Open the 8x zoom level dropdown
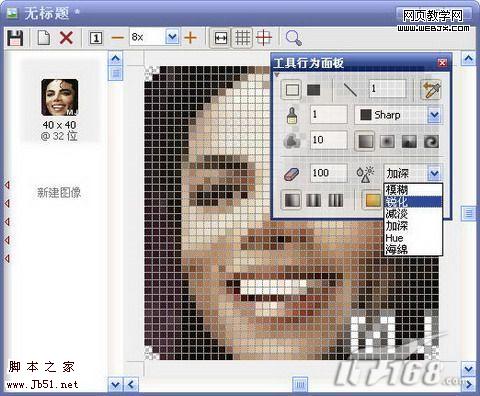Viewport: 480px width, 396px height. tap(172, 37)
